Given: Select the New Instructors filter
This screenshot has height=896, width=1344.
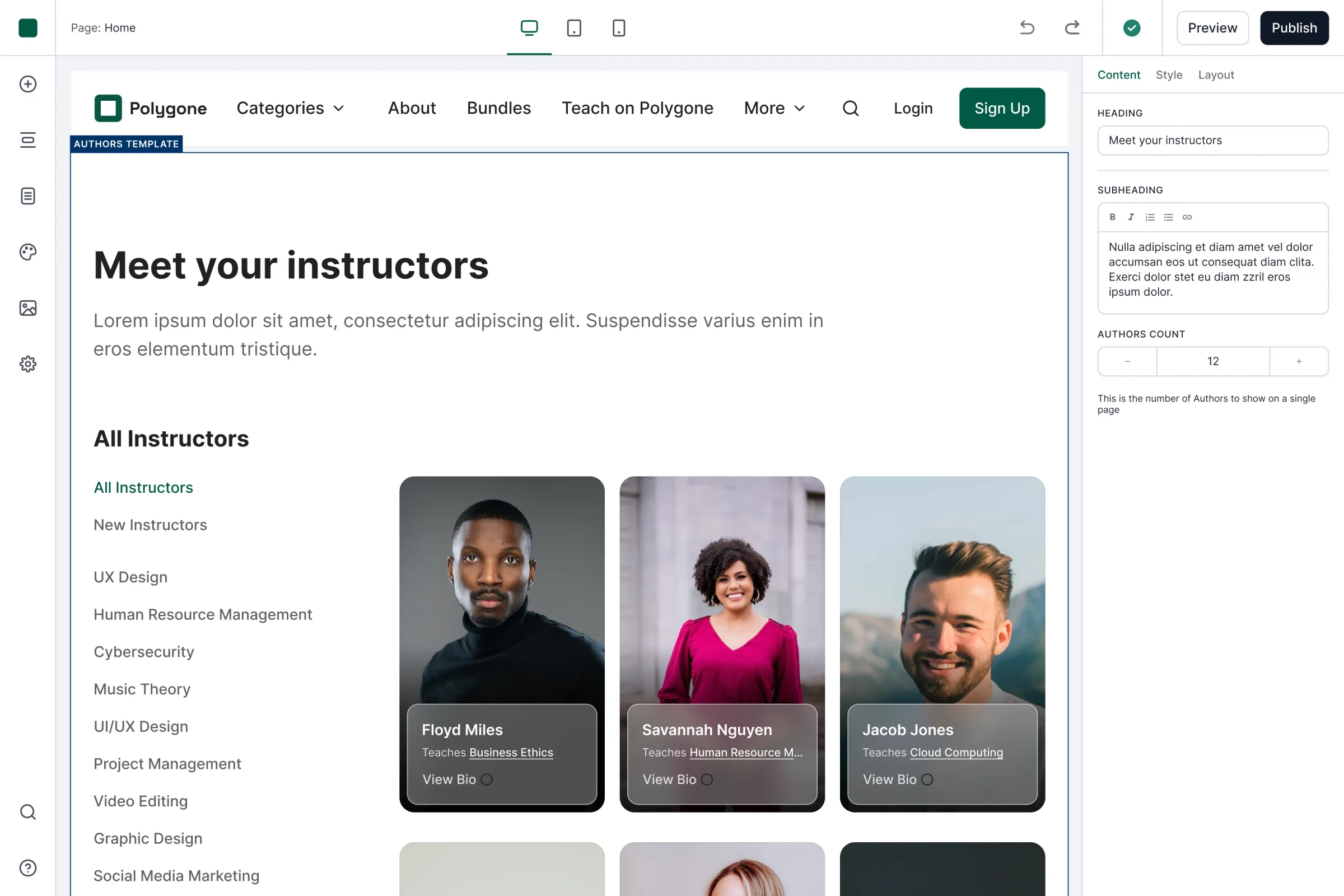Looking at the screenshot, I should click(x=150, y=525).
